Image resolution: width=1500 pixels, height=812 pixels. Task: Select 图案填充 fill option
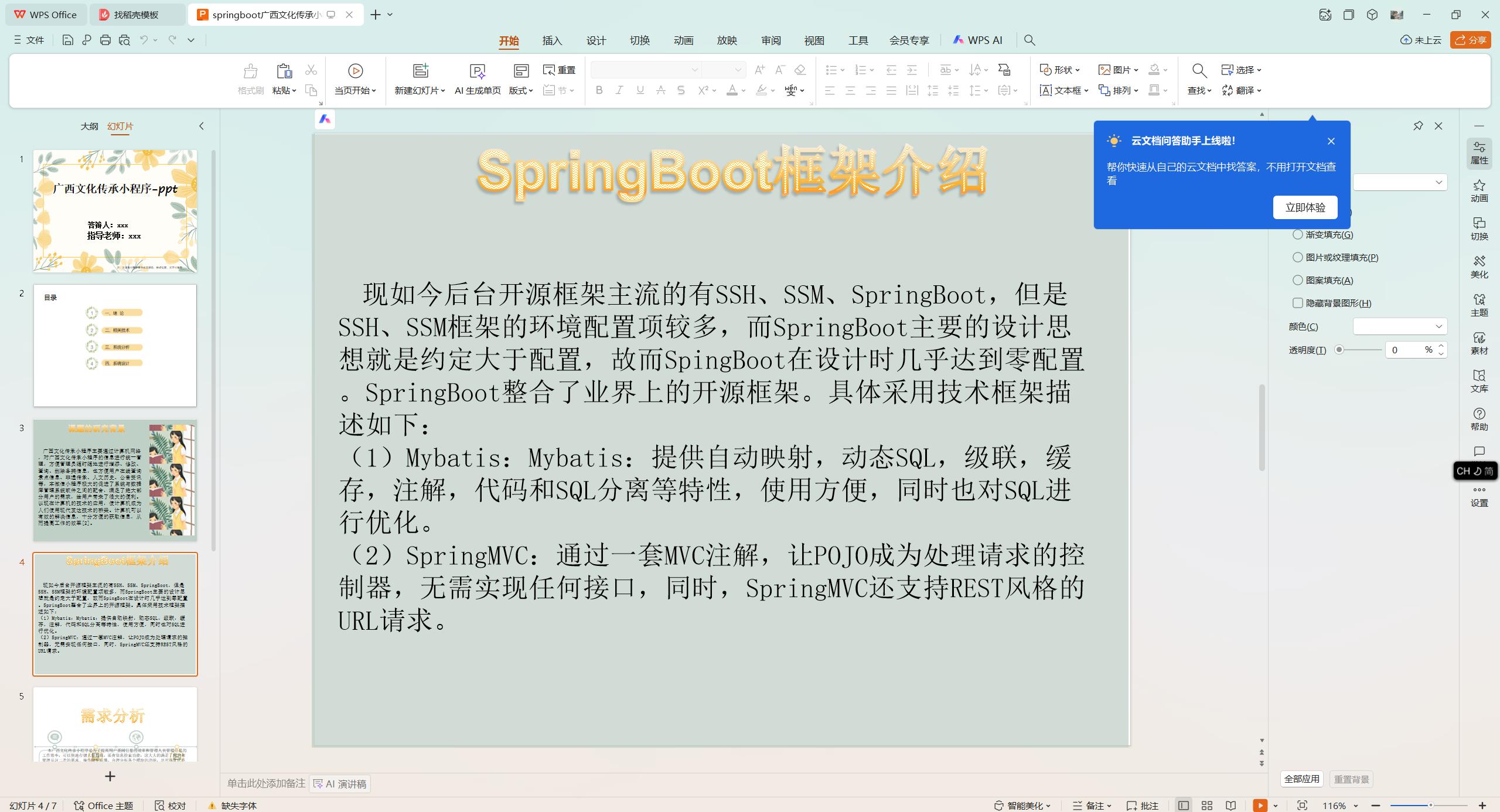[x=1298, y=280]
